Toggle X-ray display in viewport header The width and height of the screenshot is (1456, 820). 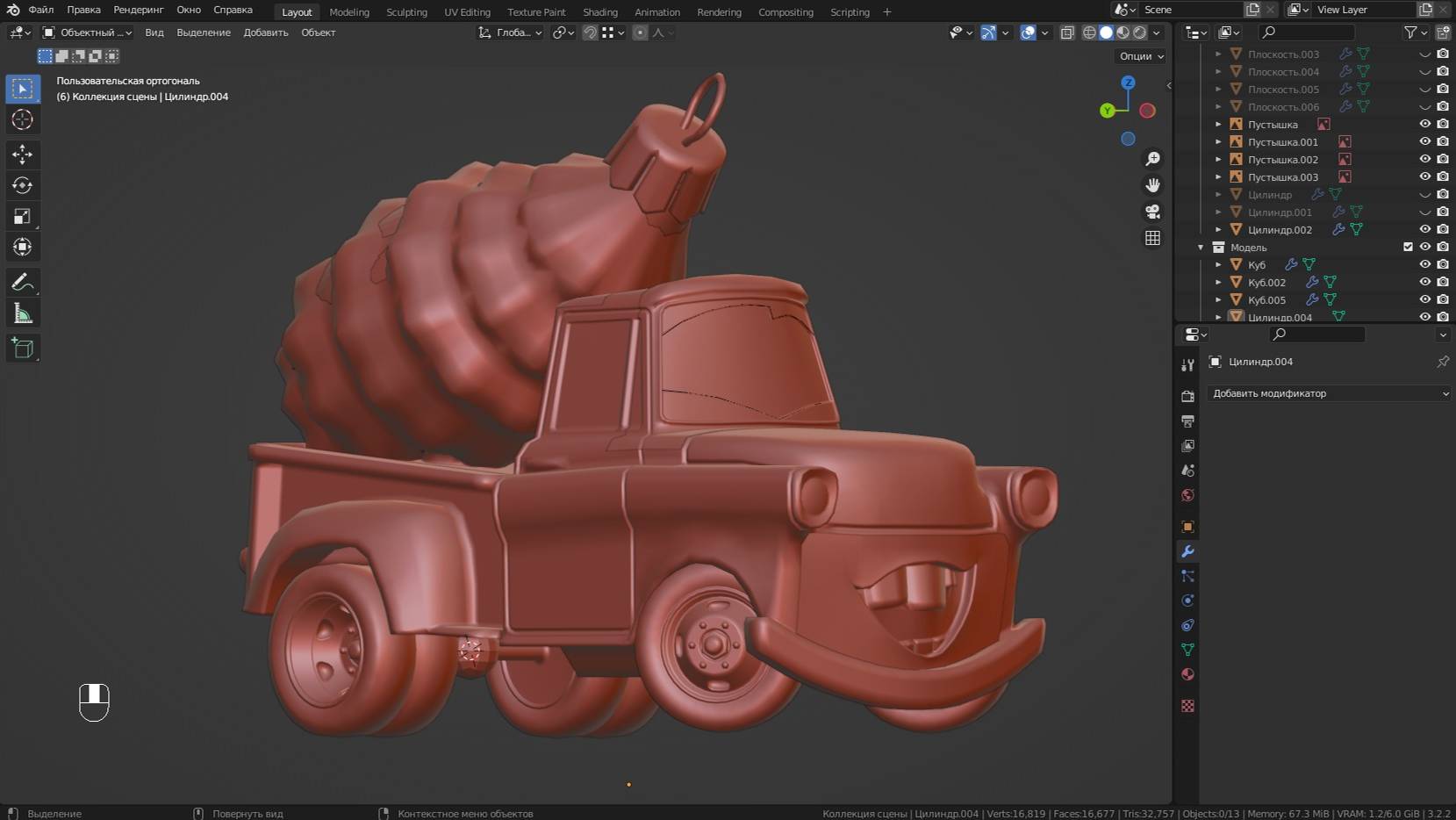tap(1067, 32)
